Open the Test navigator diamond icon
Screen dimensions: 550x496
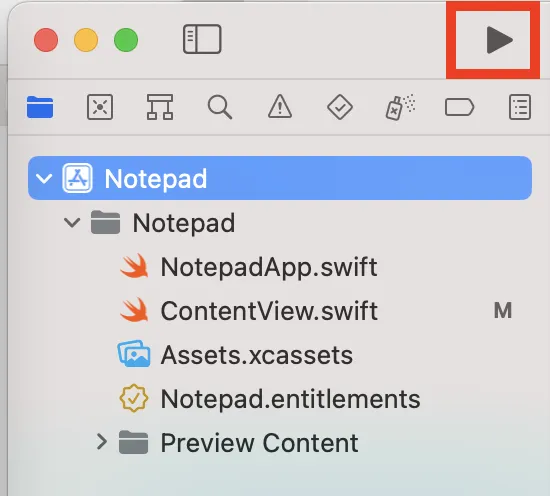point(340,107)
